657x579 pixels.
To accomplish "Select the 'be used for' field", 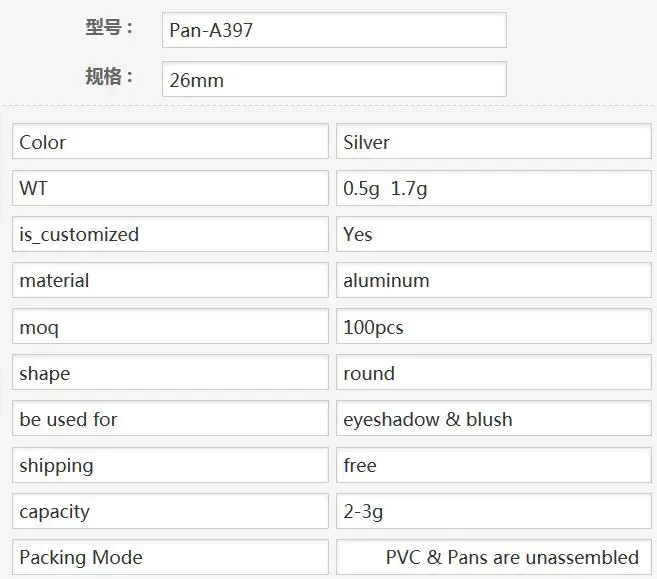I will point(170,419).
